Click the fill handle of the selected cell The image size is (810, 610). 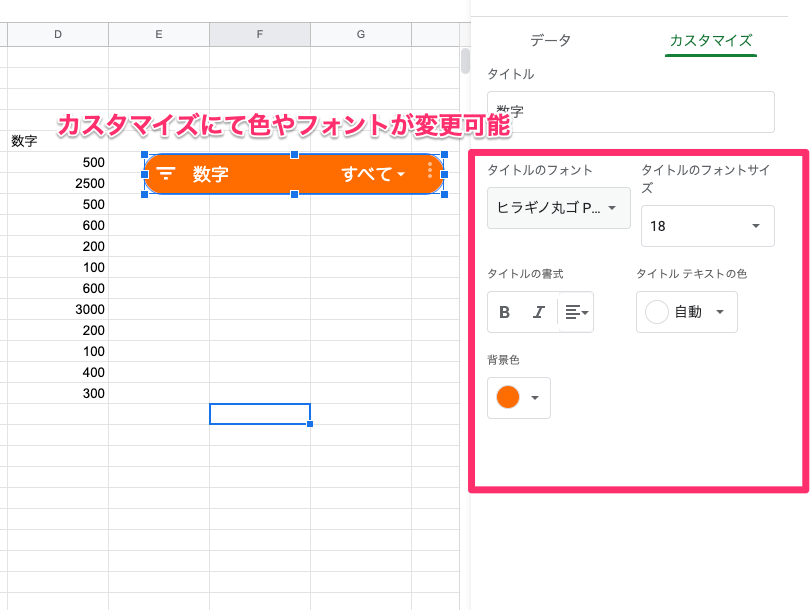click(310, 424)
